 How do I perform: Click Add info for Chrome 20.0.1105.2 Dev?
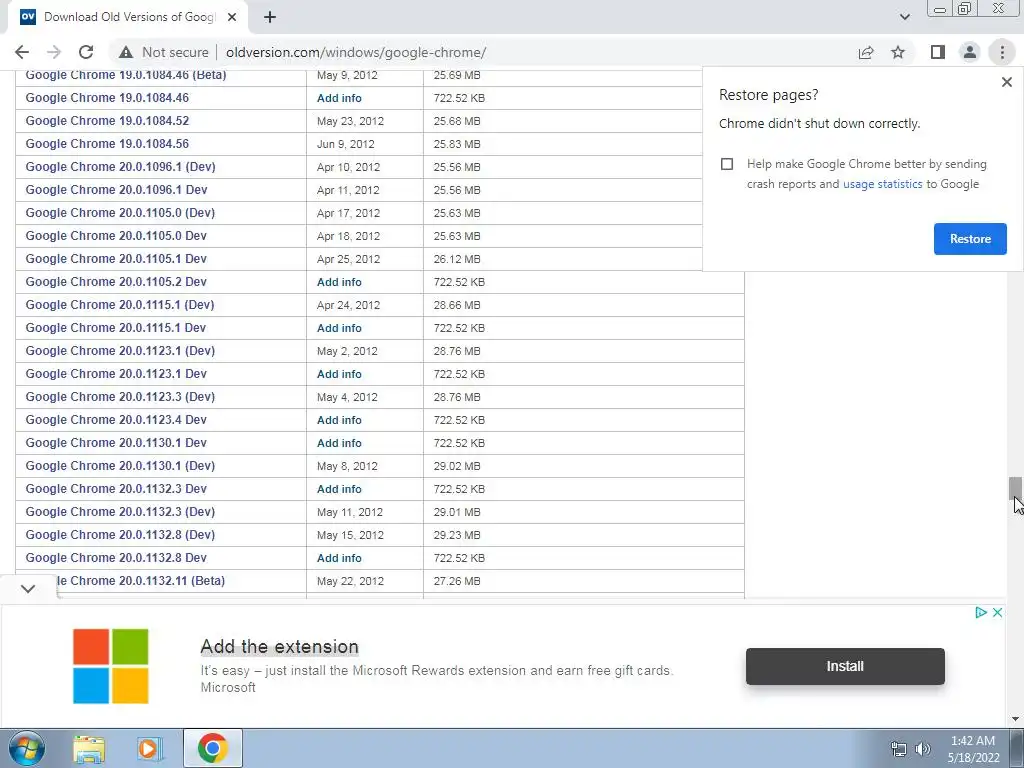[339, 282]
